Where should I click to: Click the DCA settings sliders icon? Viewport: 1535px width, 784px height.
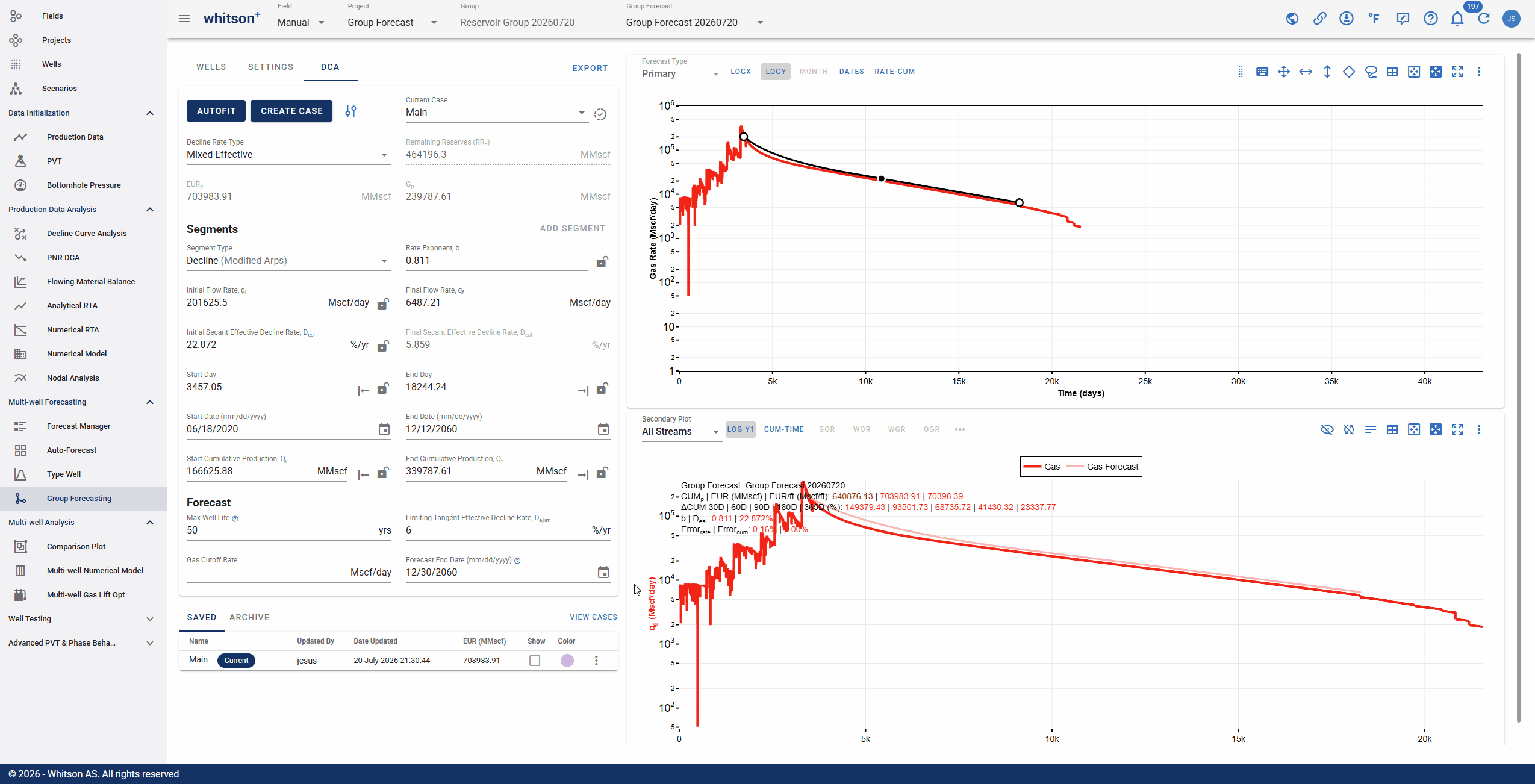click(350, 111)
